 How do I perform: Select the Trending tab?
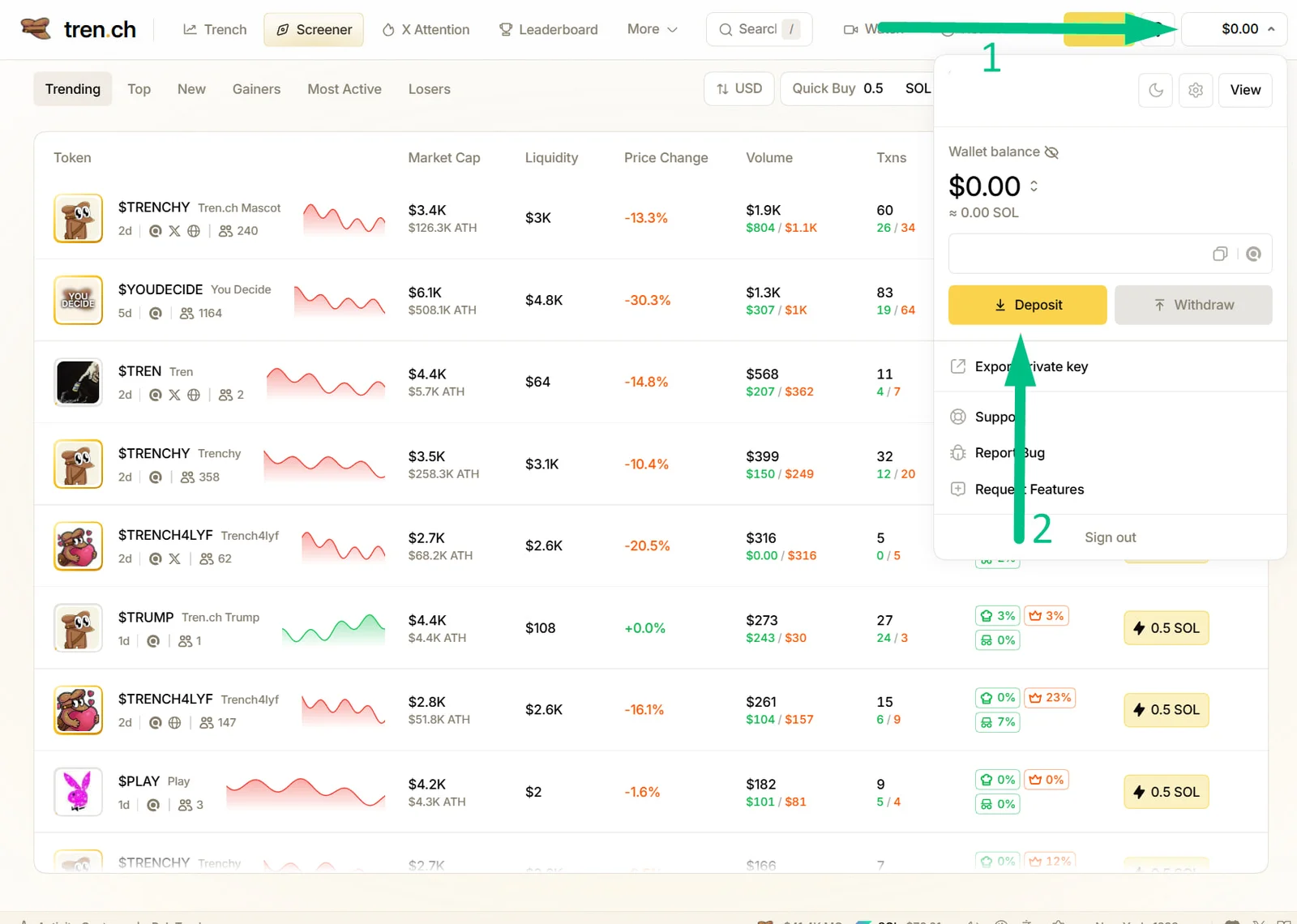coord(73,89)
